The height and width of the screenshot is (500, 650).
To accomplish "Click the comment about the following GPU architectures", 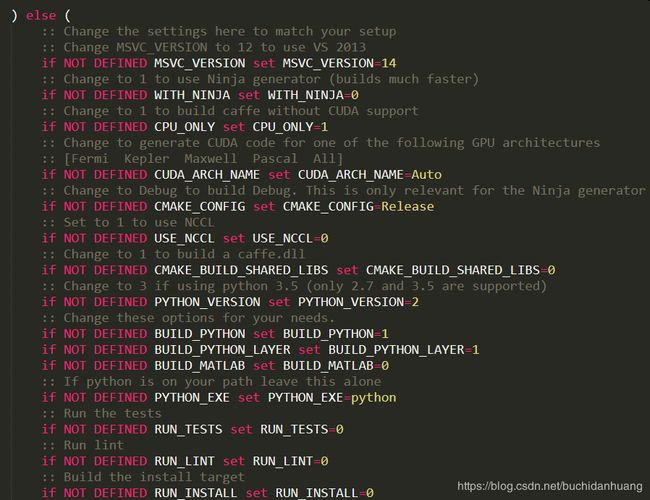I will [x=321, y=143].
